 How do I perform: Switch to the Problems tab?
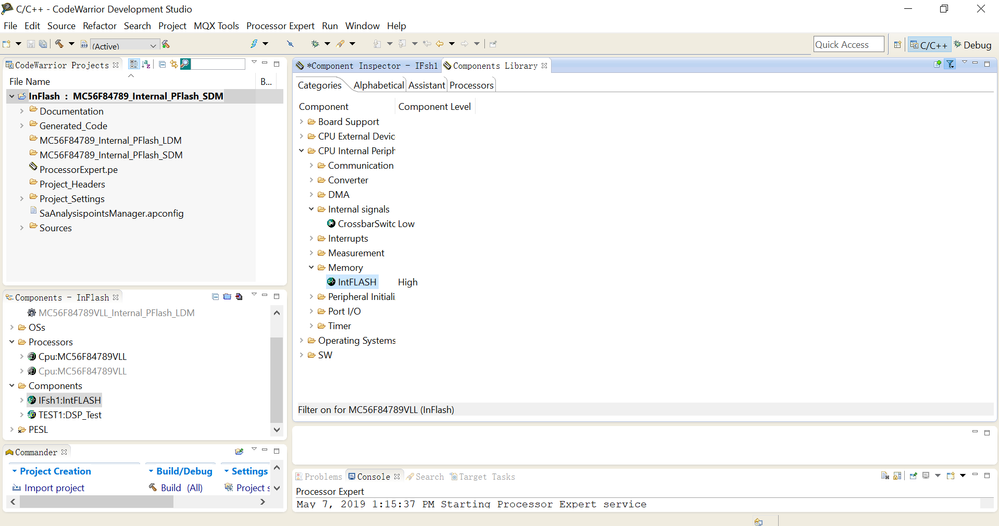(x=319, y=476)
